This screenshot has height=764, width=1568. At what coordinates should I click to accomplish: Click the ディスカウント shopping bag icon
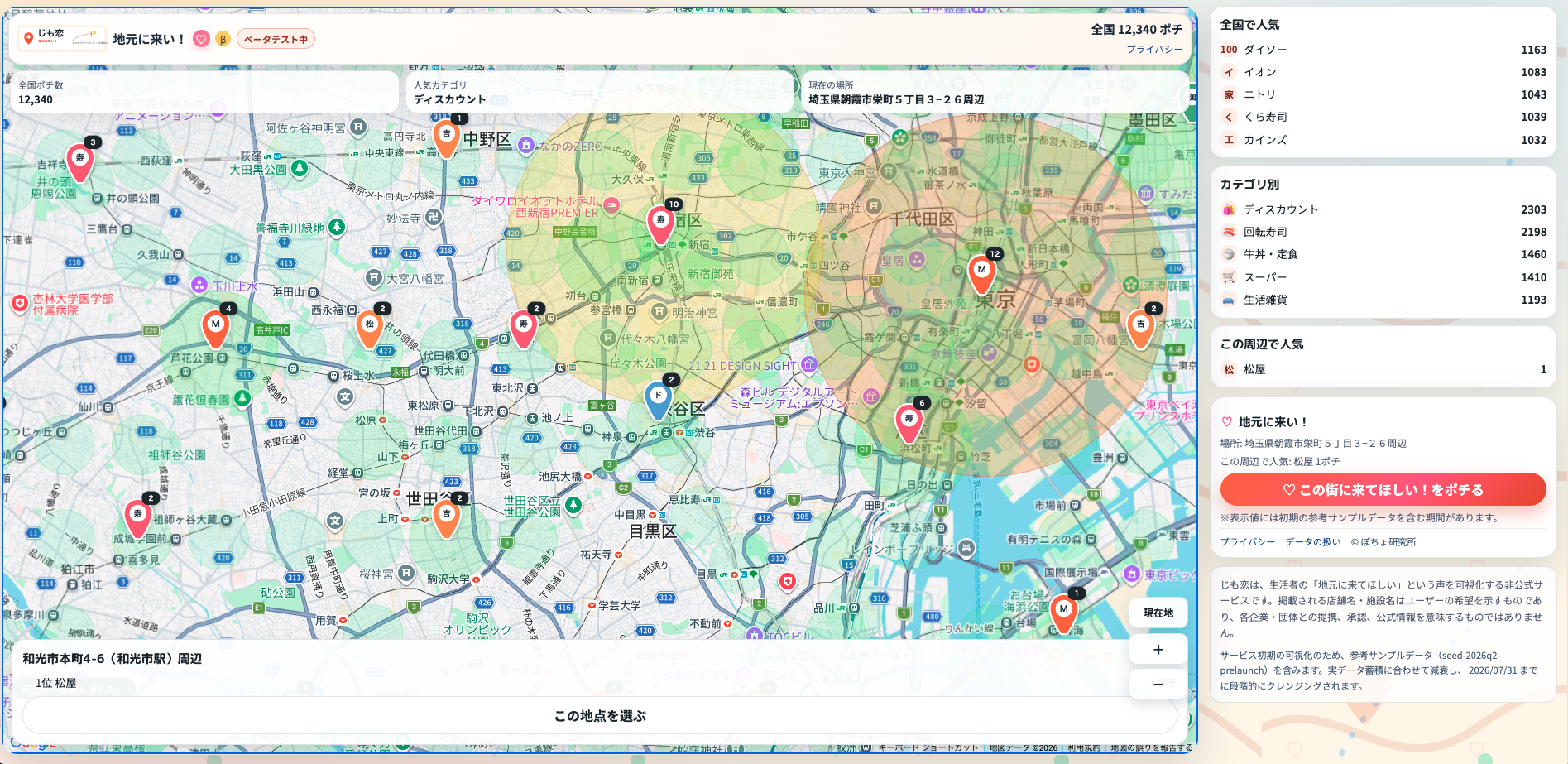click(1229, 209)
